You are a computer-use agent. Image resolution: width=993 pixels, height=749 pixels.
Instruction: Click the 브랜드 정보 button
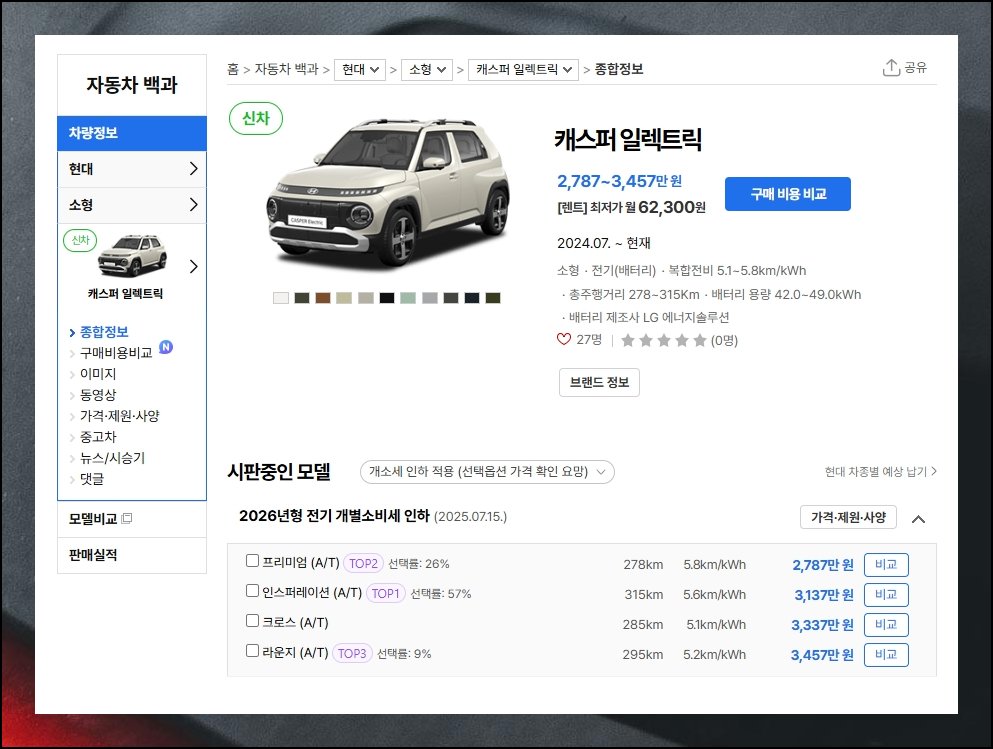(x=599, y=382)
